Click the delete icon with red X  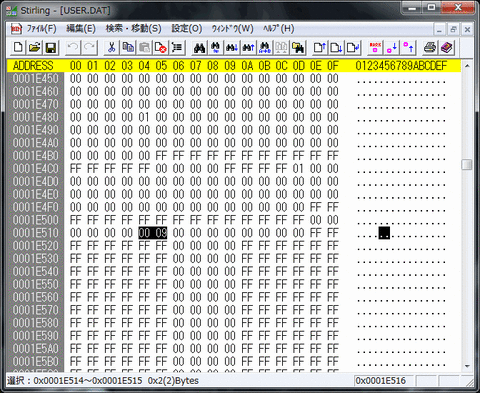[160, 48]
